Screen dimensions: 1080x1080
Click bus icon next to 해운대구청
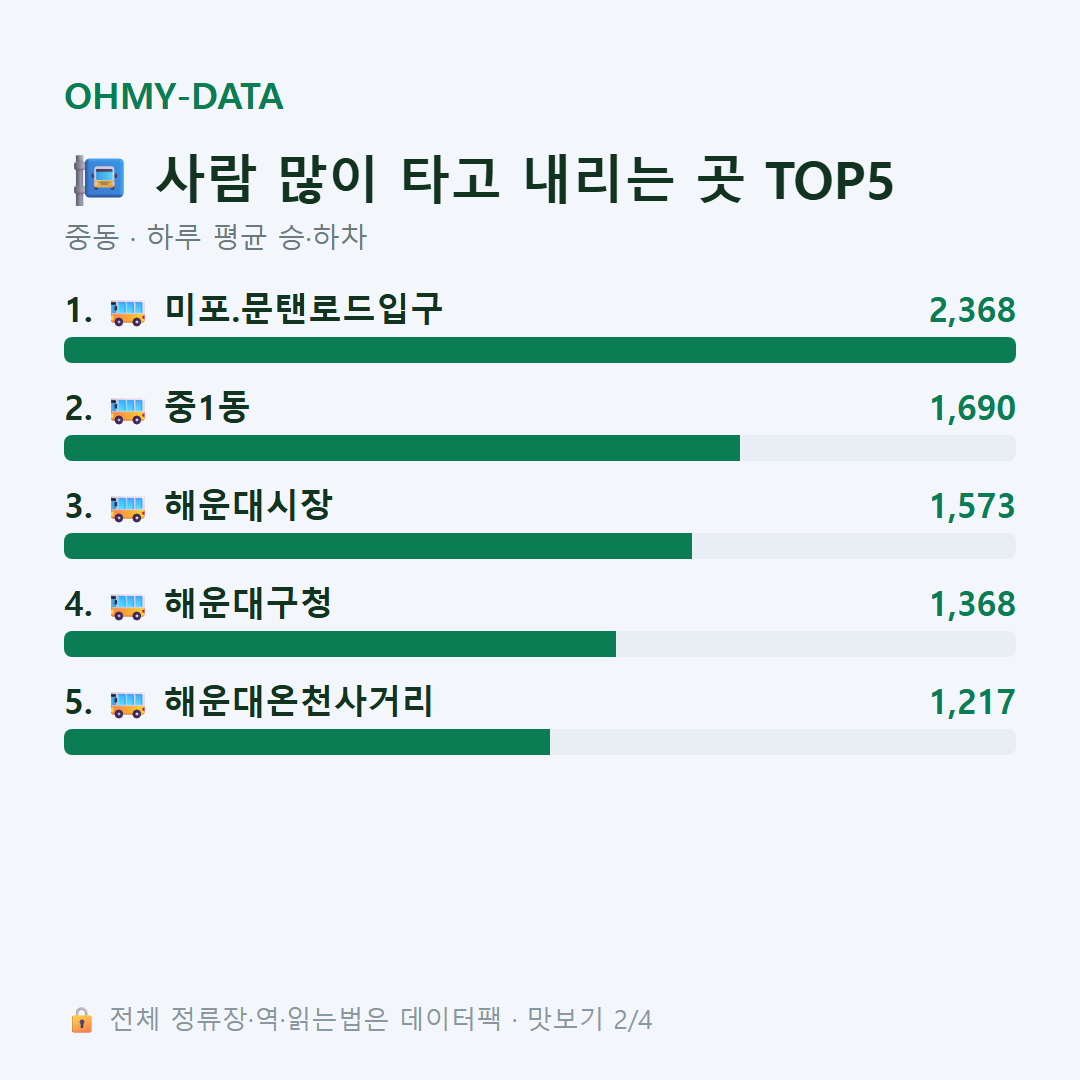point(128,606)
